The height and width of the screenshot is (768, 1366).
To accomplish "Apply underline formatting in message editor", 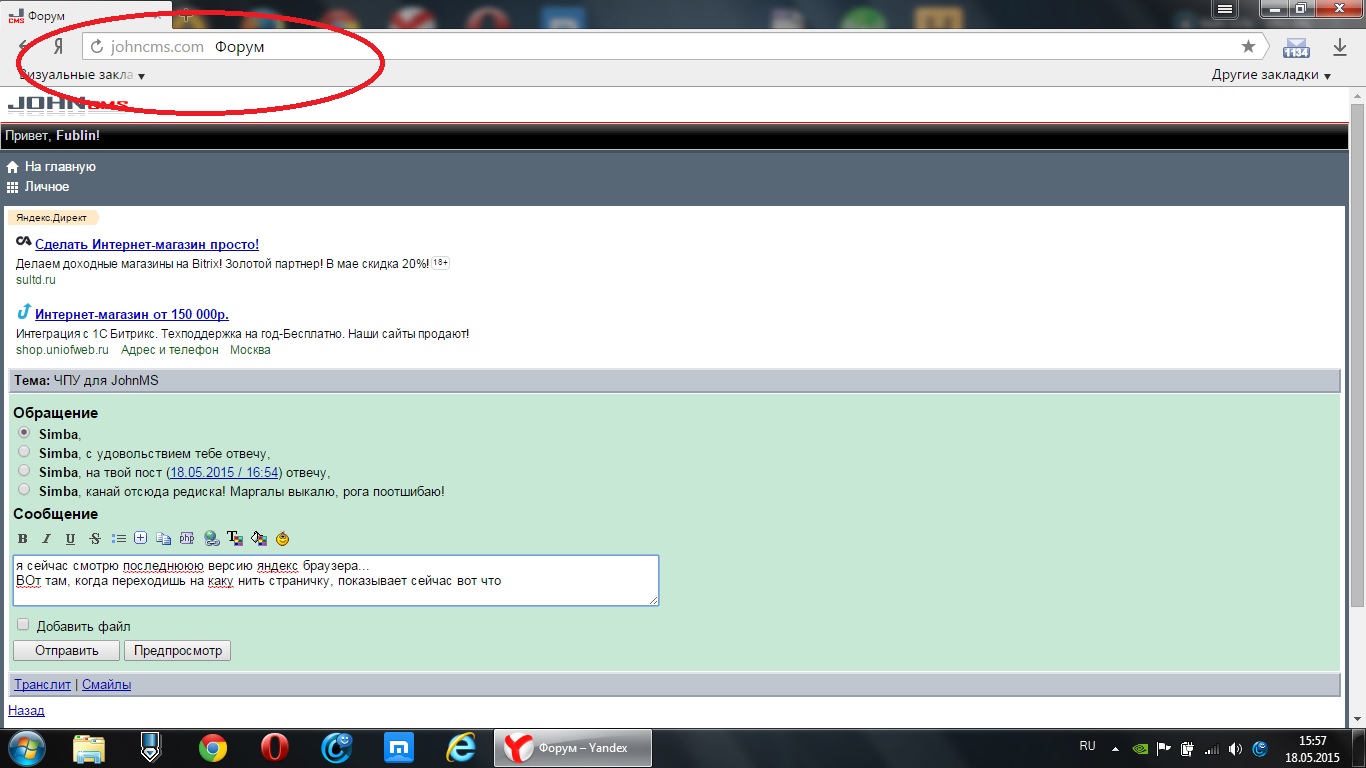I will tap(70, 539).
